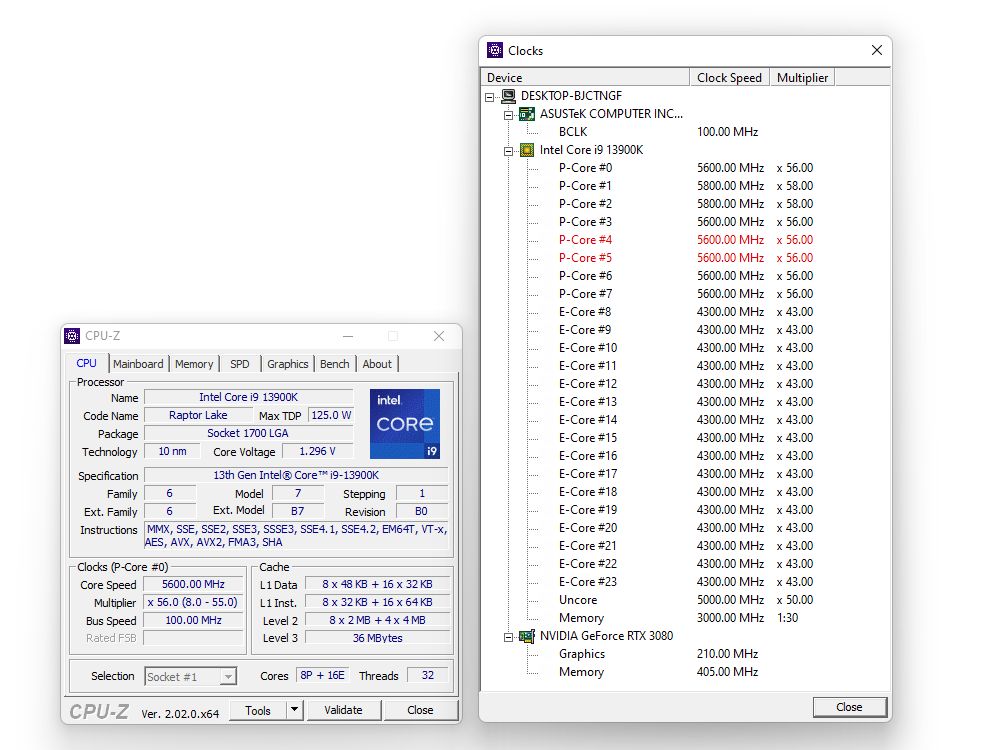
Task: Click the Package value Socket 1700 LGA
Action: point(249,433)
